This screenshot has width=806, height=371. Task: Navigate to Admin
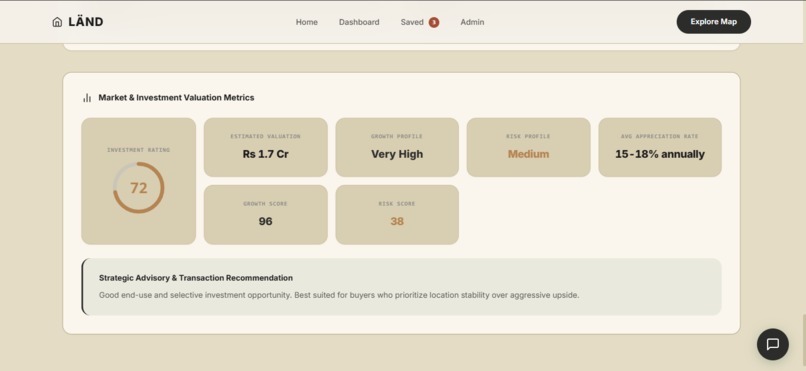(x=472, y=22)
